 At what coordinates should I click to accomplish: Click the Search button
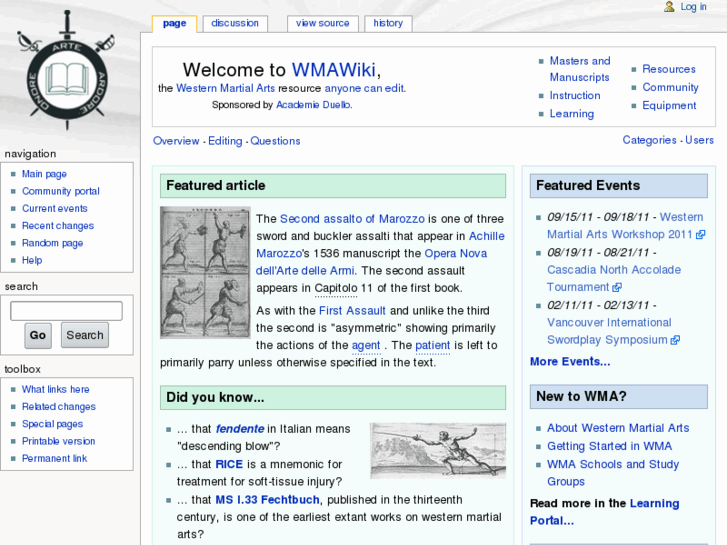(85, 335)
